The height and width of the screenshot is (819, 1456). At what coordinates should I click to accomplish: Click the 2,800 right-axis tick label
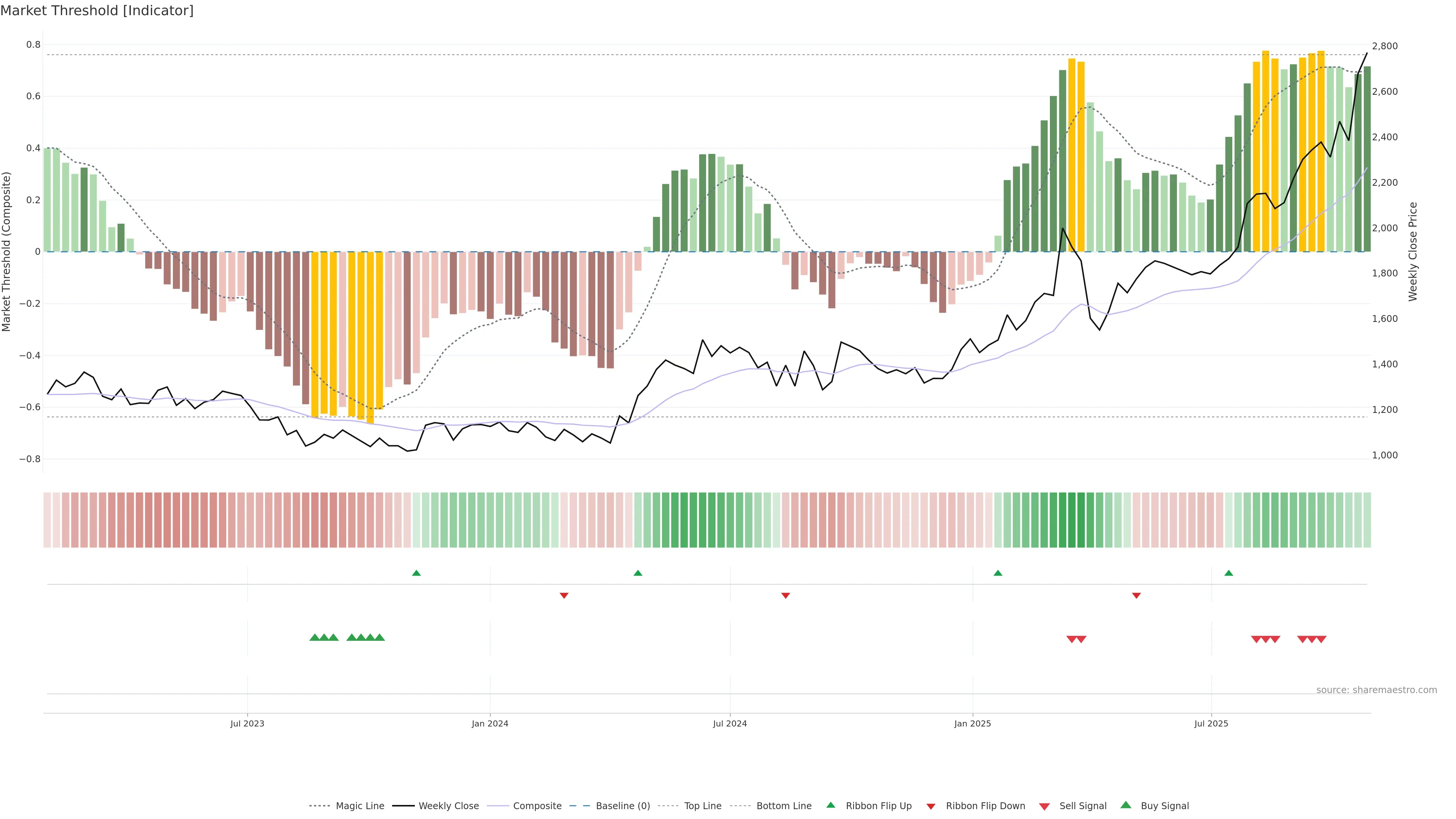pyautogui.click(x=1385, y=46)
